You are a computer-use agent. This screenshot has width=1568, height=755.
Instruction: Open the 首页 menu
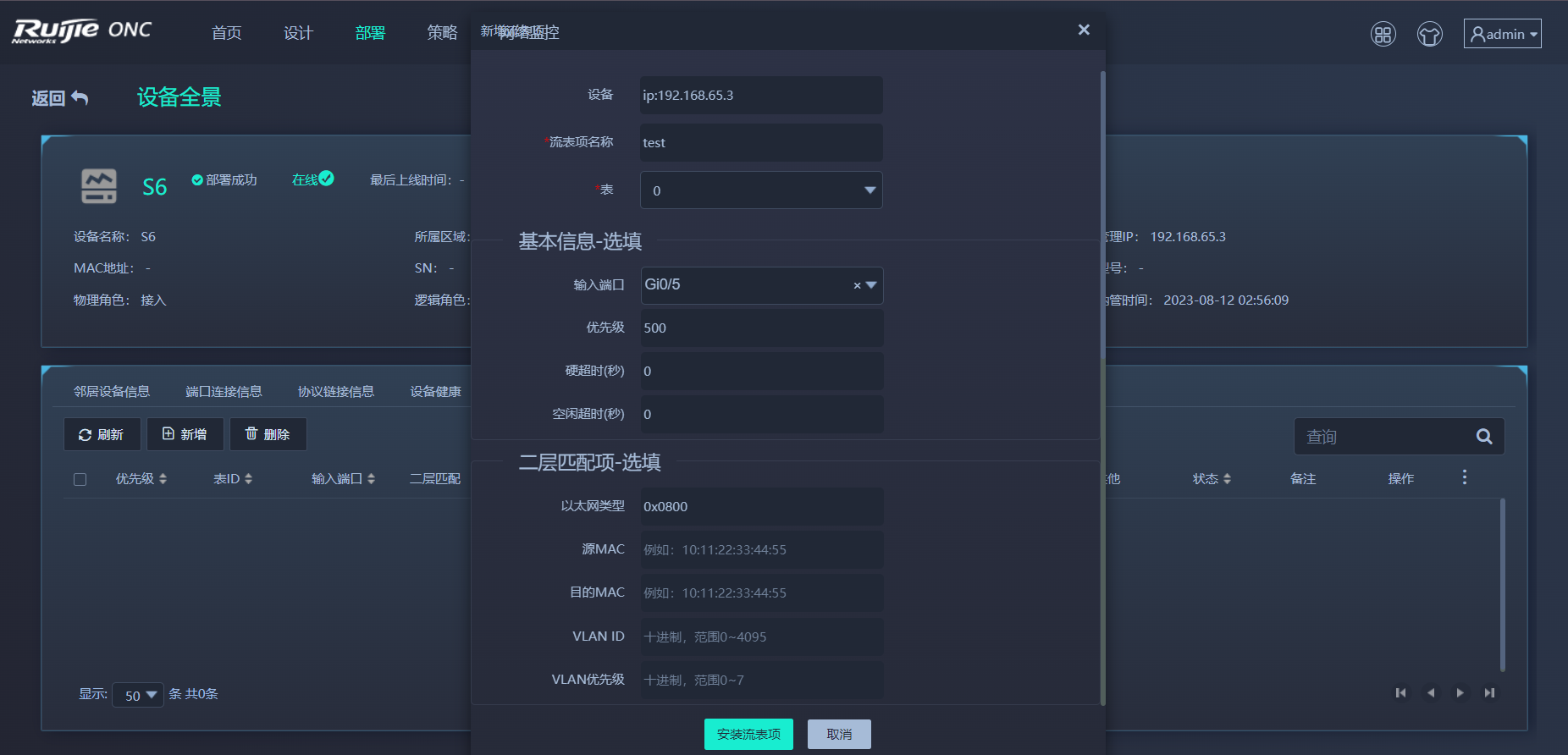point(227,33)
